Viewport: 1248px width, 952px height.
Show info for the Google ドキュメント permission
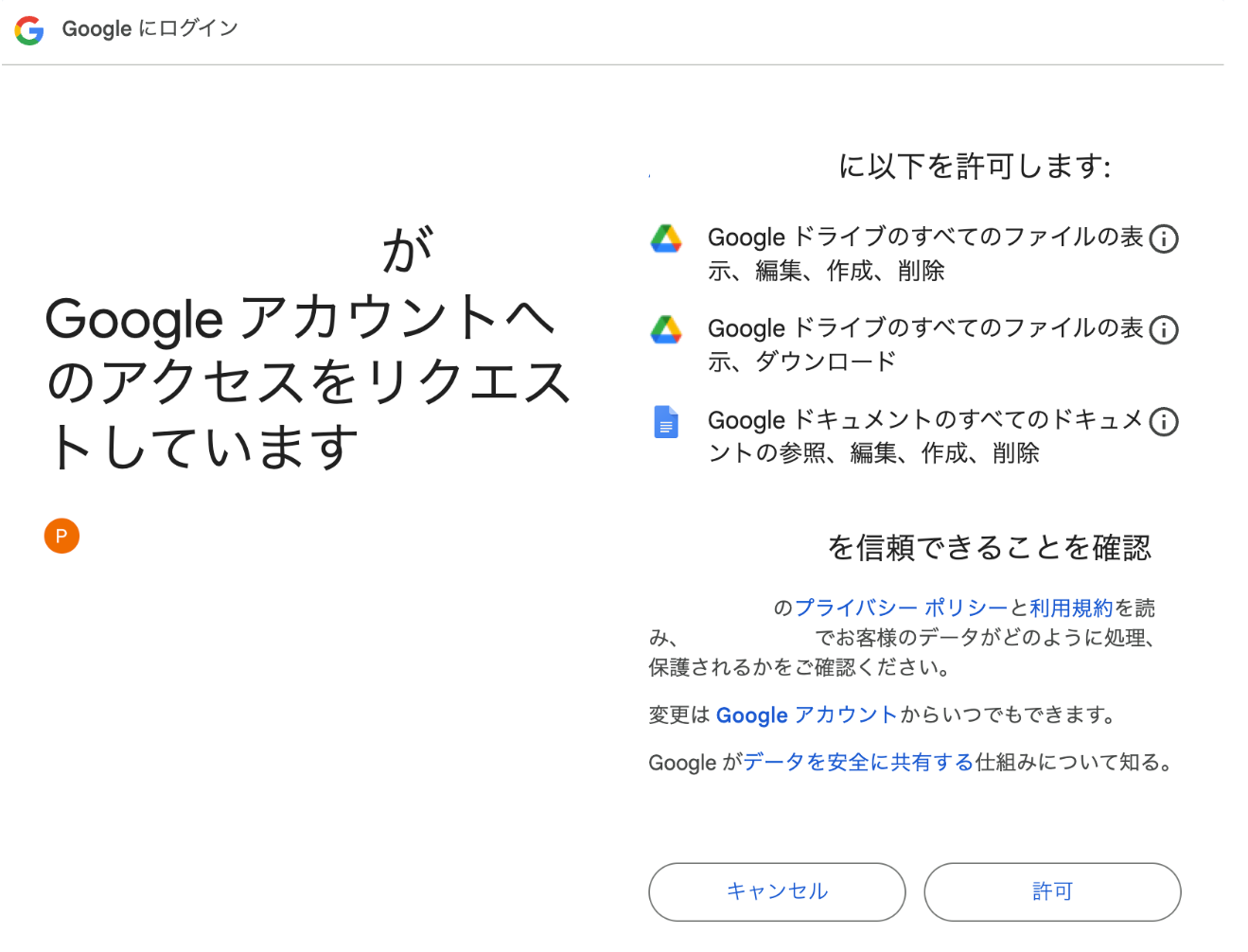point(1164,421)
